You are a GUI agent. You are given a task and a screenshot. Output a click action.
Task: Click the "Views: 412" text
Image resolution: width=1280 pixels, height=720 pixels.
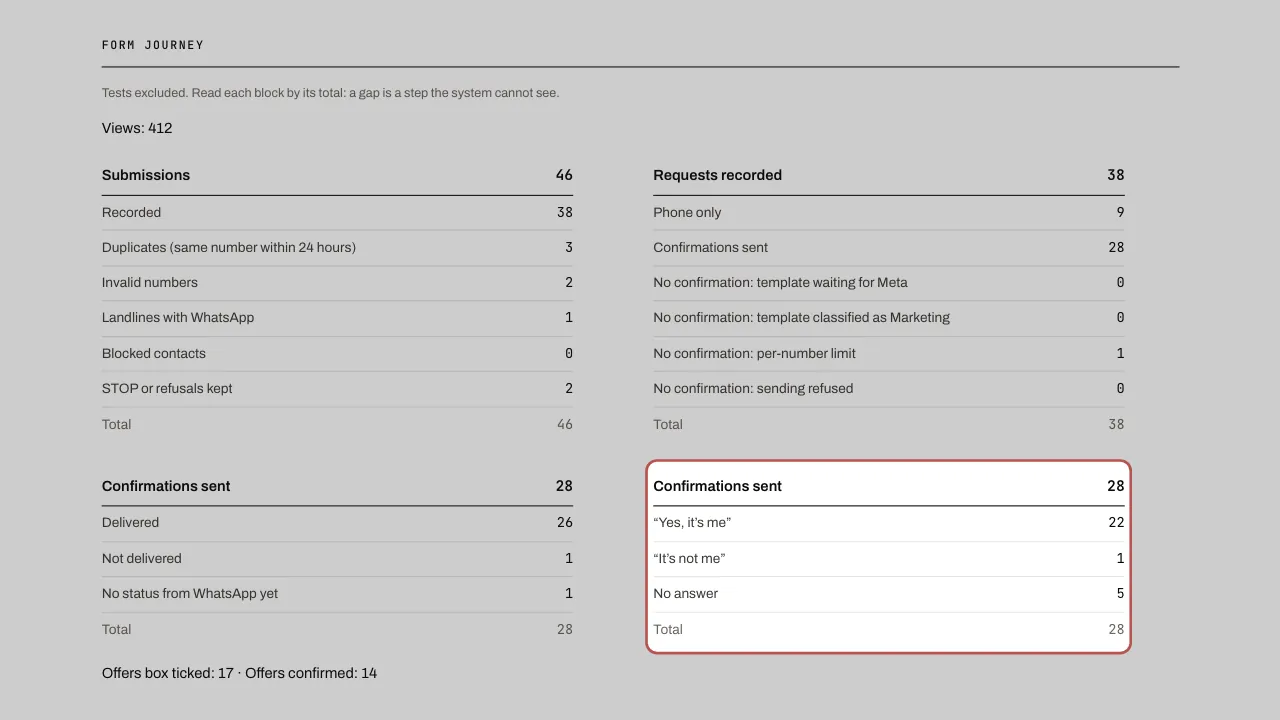point(137,128)
